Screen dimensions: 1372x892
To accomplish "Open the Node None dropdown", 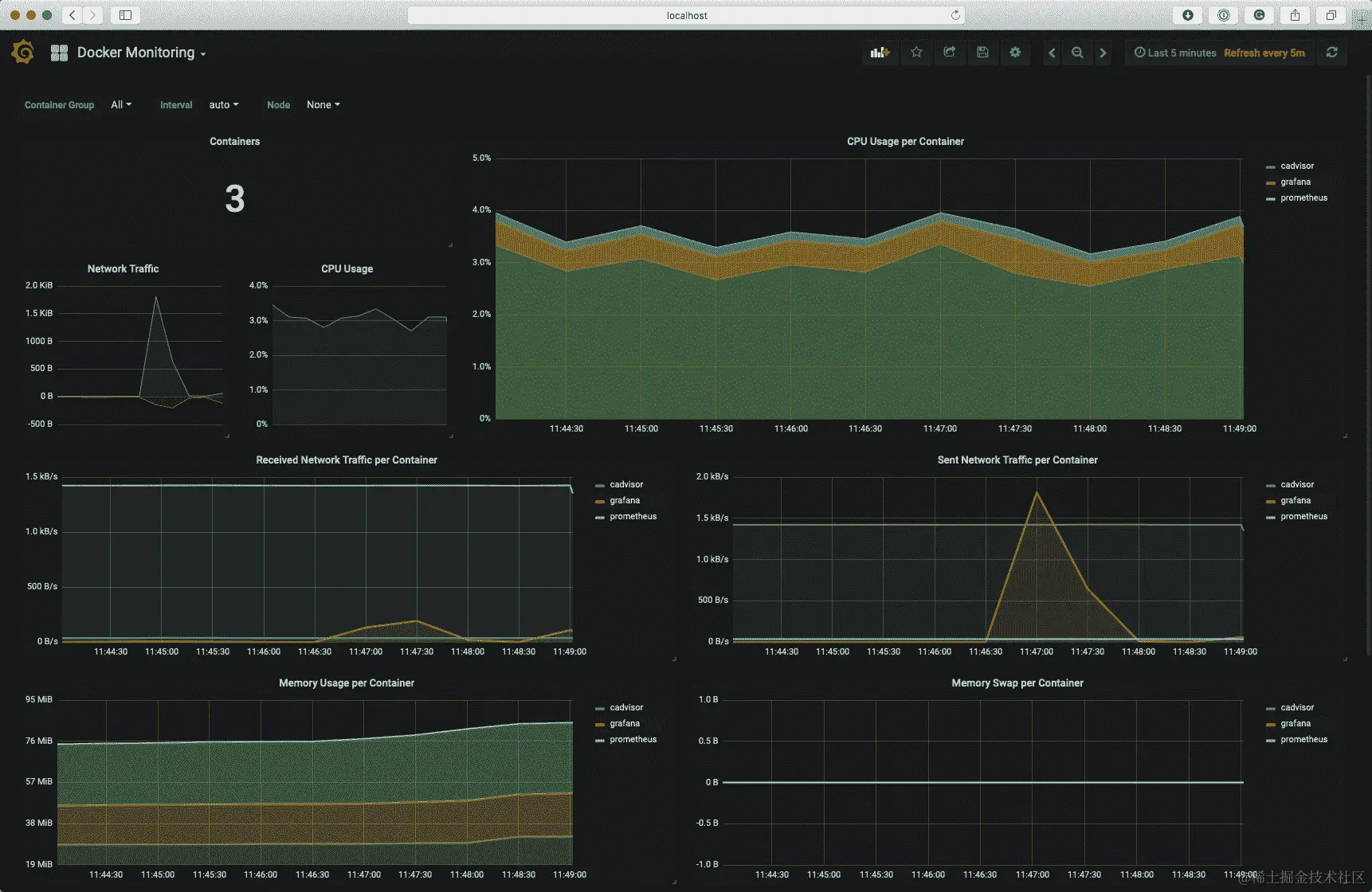I will click(323, 105).
